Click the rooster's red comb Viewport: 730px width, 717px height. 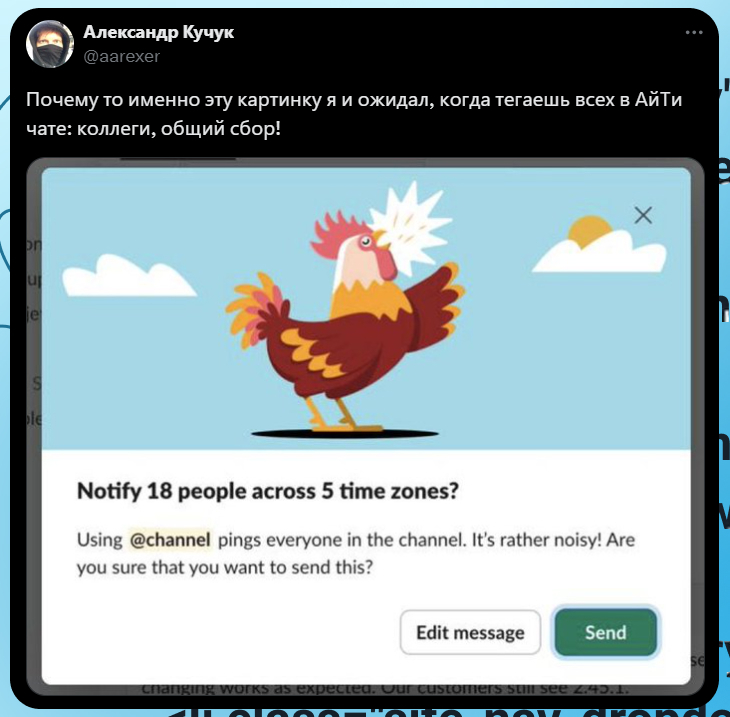[x=338, y=230]
